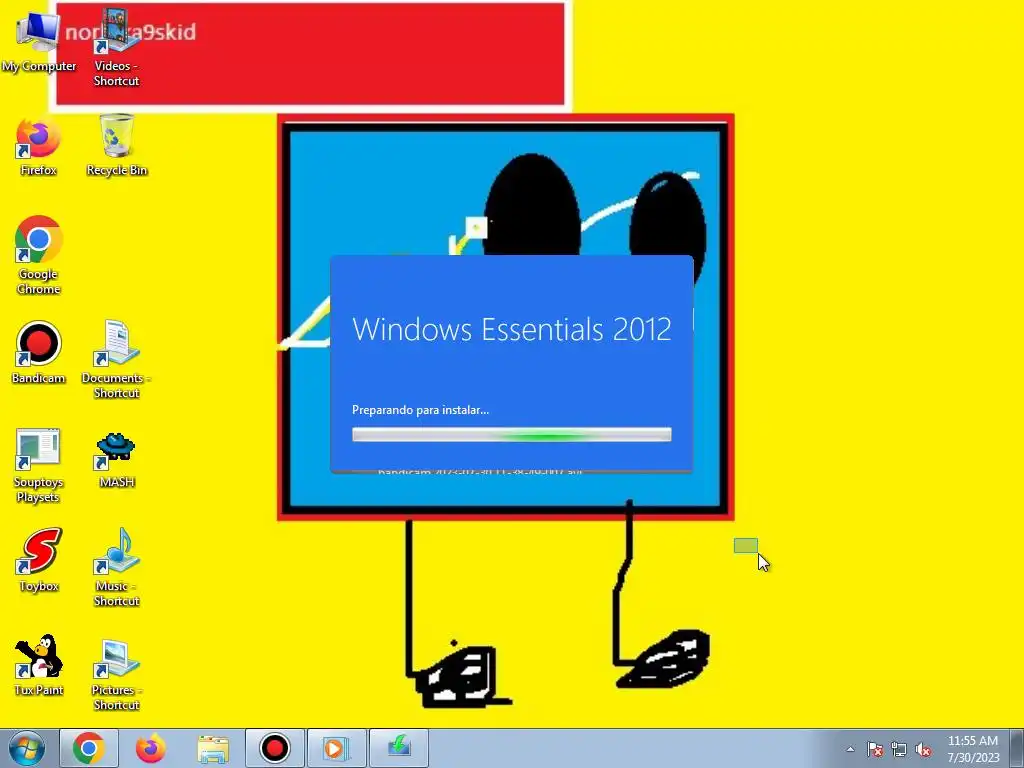
Task: Open Chrome from the taskbar
Action: [89, 748]
